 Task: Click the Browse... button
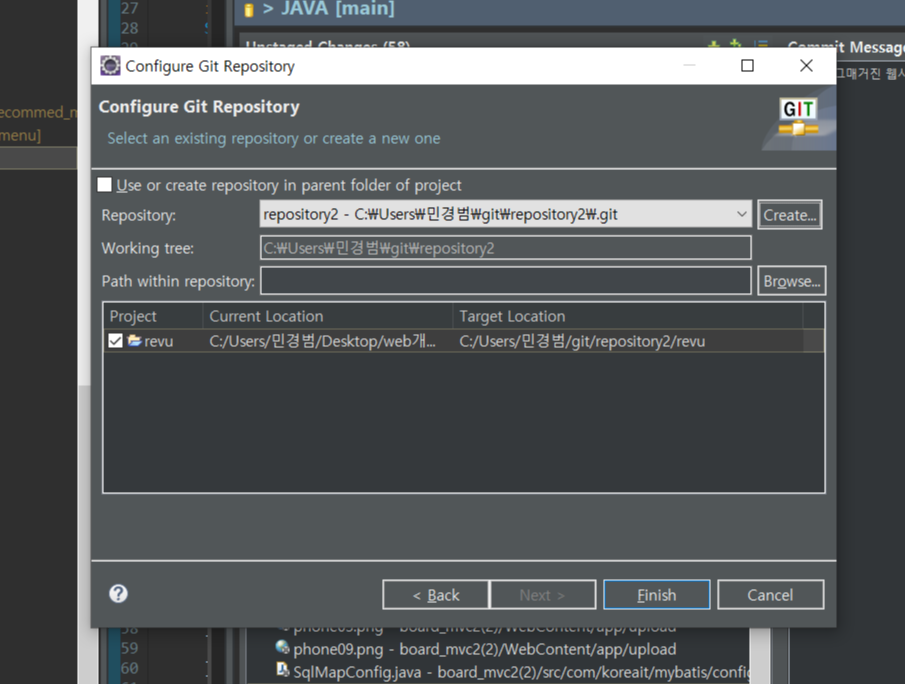pos(791,281)
